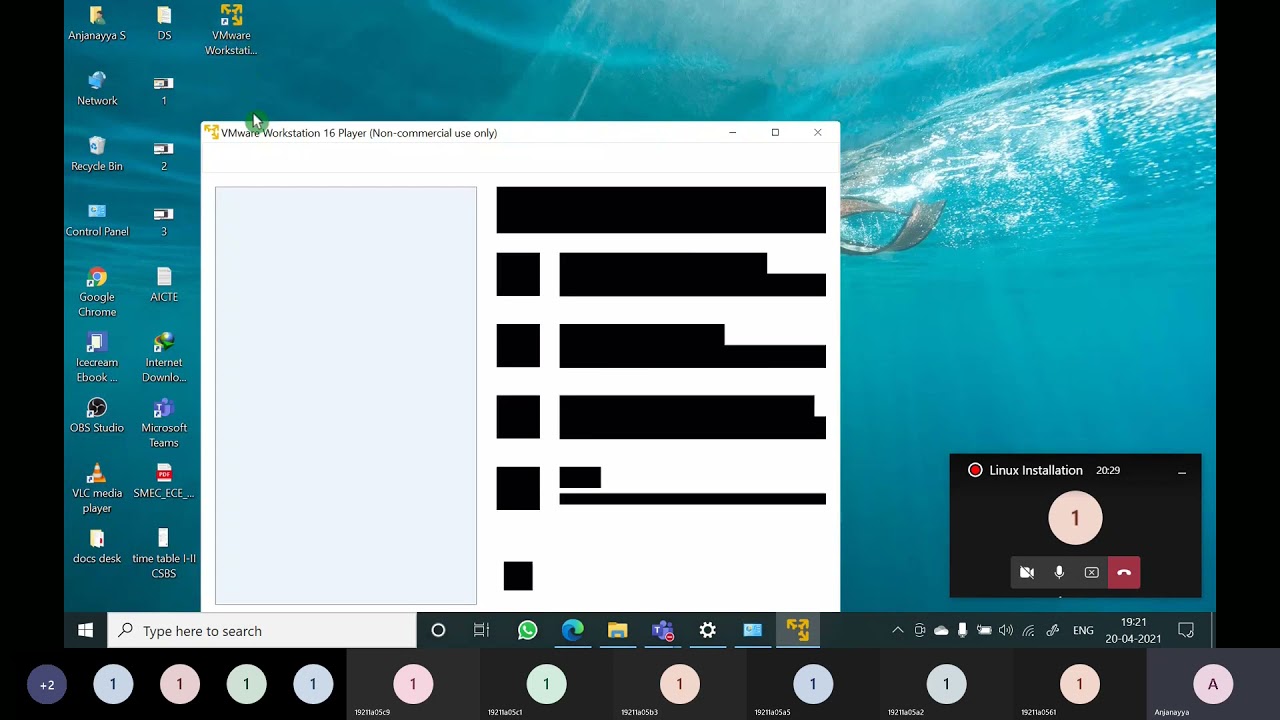1280x720 pixels.
Task: Select participant 19211a05a2 tile
Action: 946,685
